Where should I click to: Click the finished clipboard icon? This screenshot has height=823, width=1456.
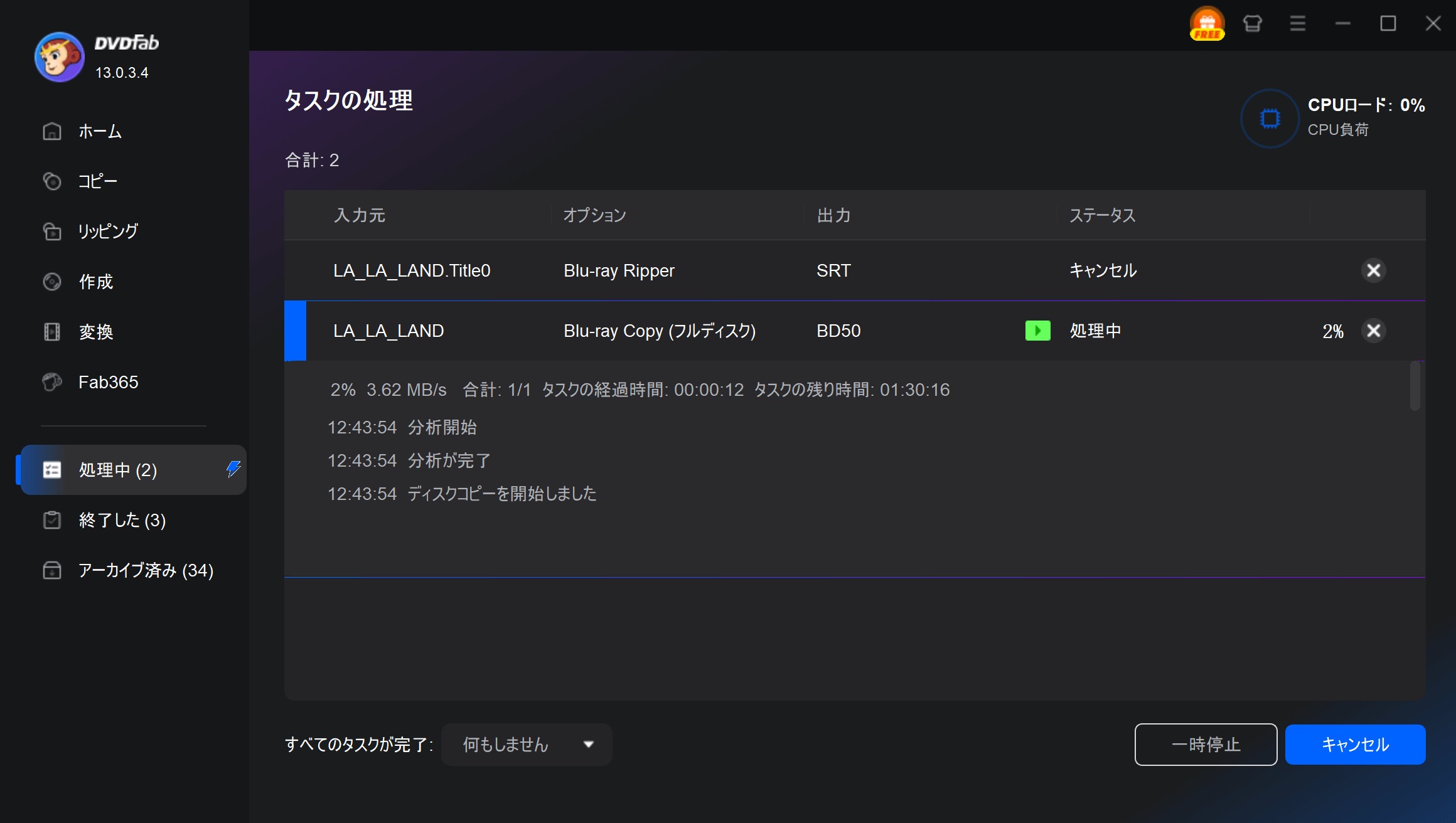pyautogui.click(x=52, y=520)
